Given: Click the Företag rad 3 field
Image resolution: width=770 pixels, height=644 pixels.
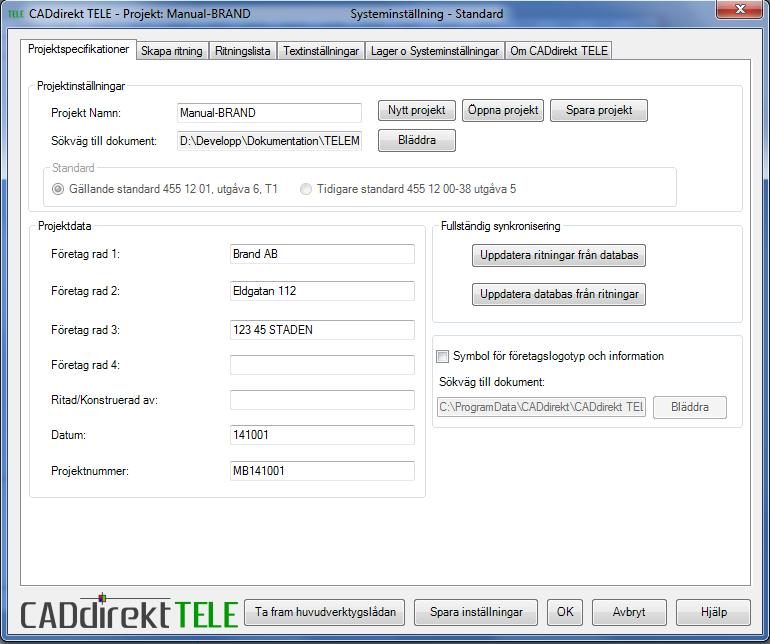Looking at the screenshot, I should 322,330.
